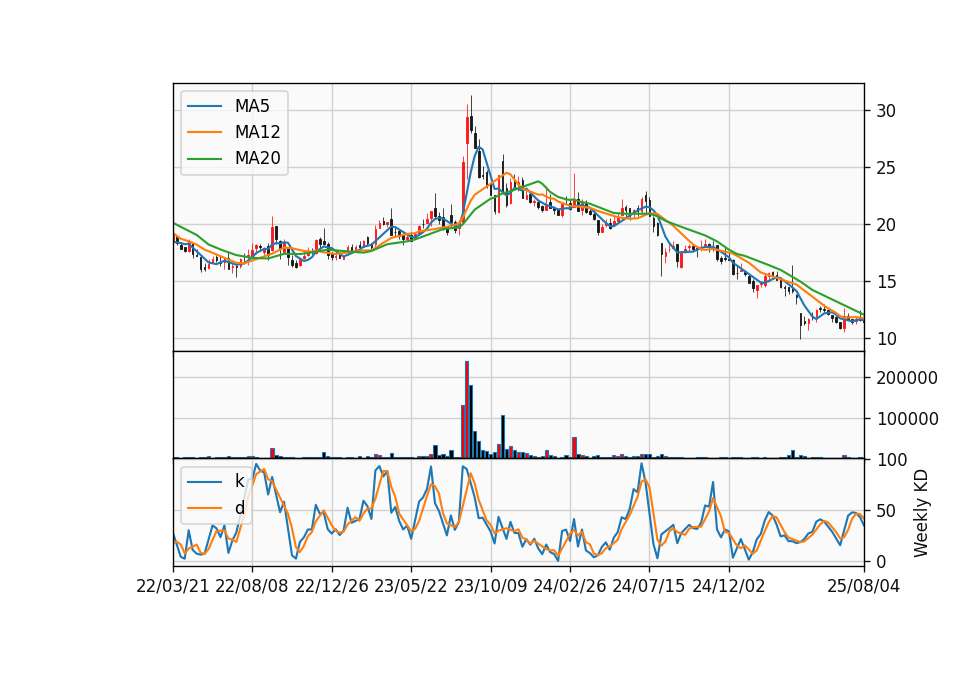Click the 25/08/04 date label
Image resolution: width=960 pixels, height=690 pixels.
pos(863,586)
